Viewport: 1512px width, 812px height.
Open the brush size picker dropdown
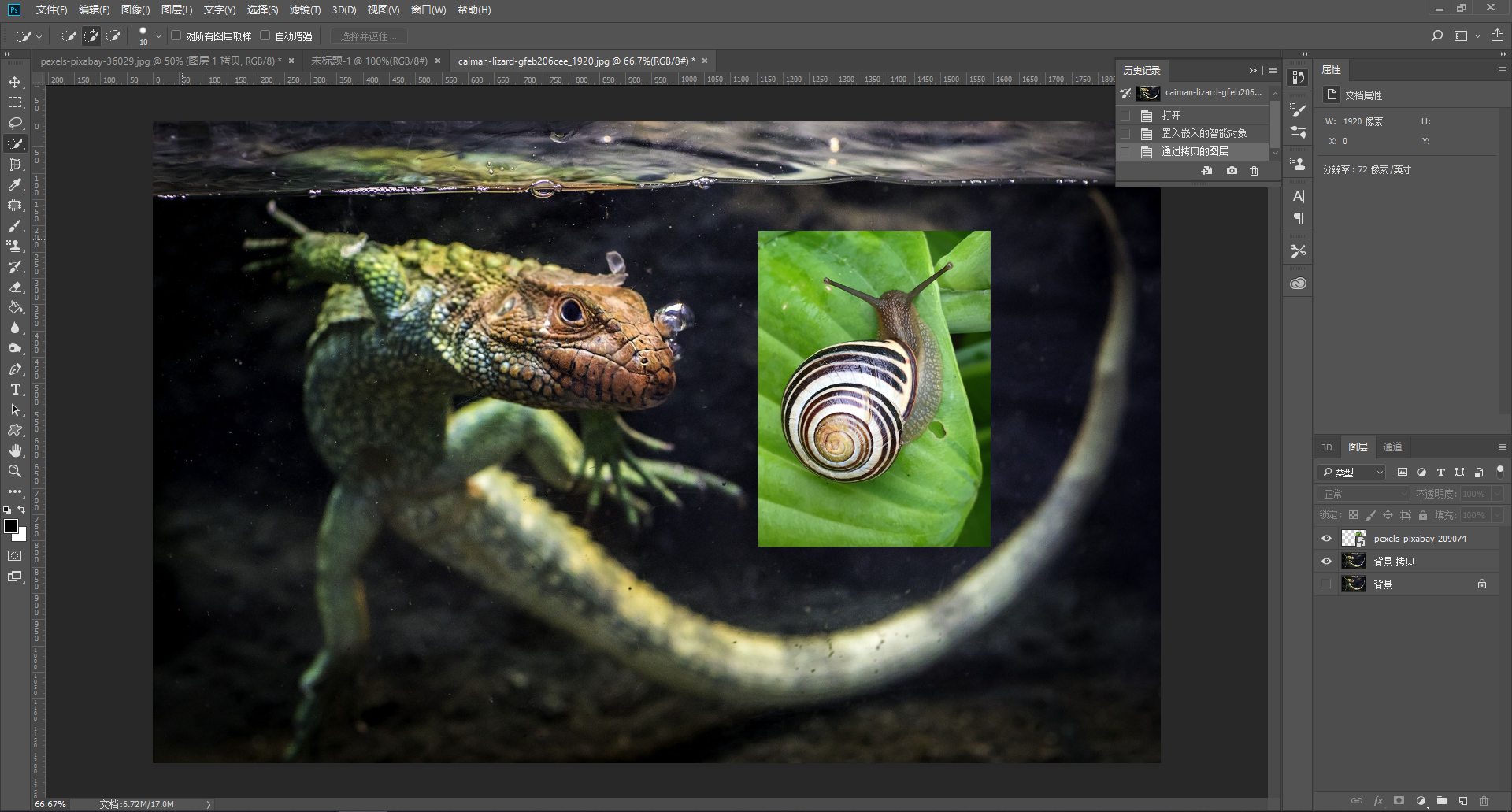(158, 35)
